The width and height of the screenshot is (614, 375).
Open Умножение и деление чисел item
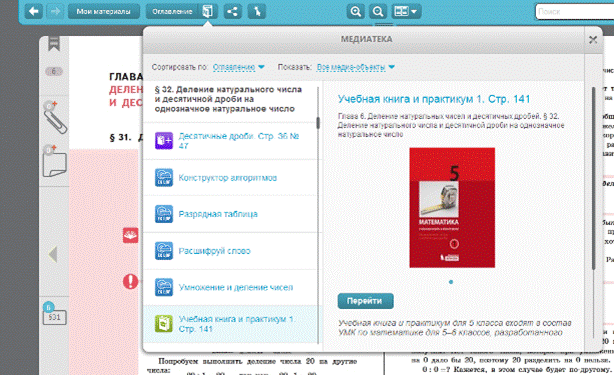point(231,287)
